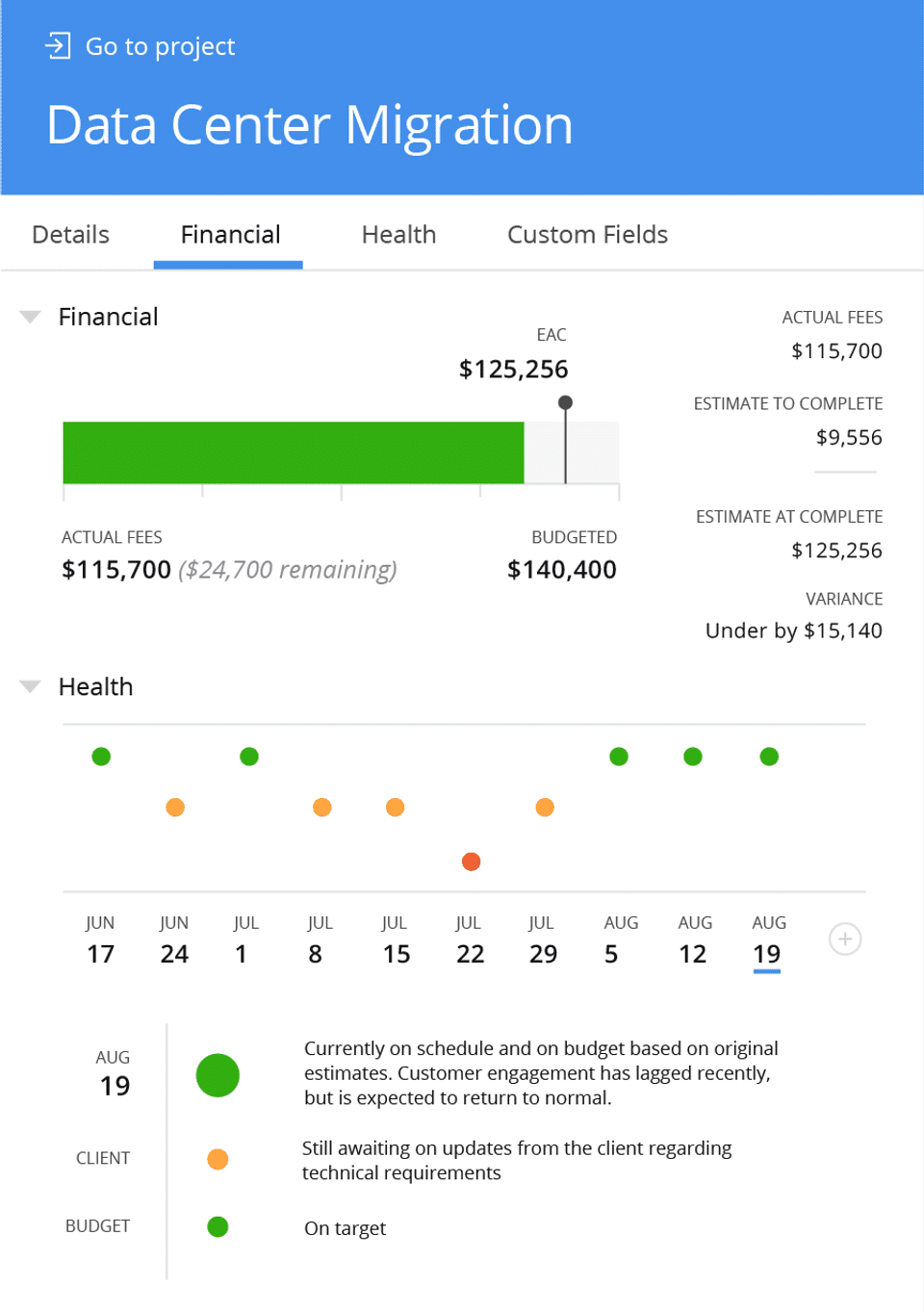Click the Budgeted $140,400 value
This screenshot has height=1312, width=924.
coord(562,570)
